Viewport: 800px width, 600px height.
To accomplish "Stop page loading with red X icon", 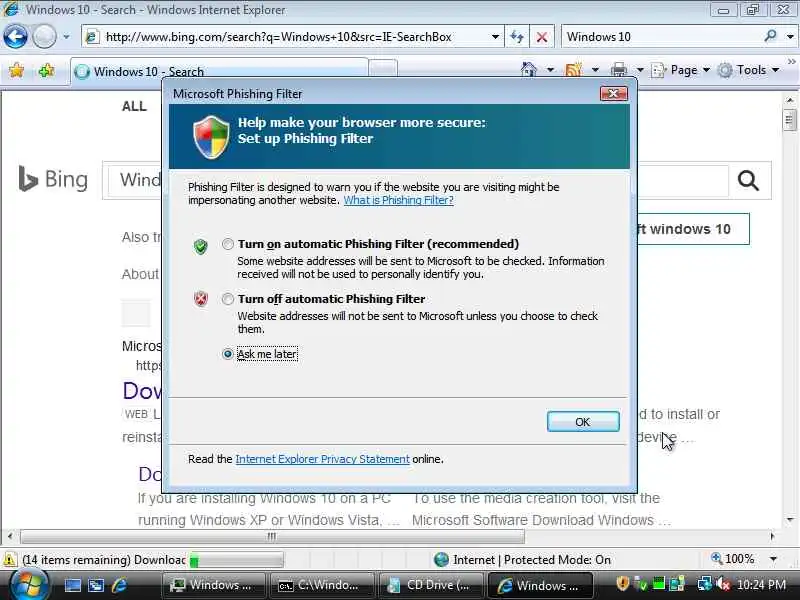I will (x=542, y=37).
